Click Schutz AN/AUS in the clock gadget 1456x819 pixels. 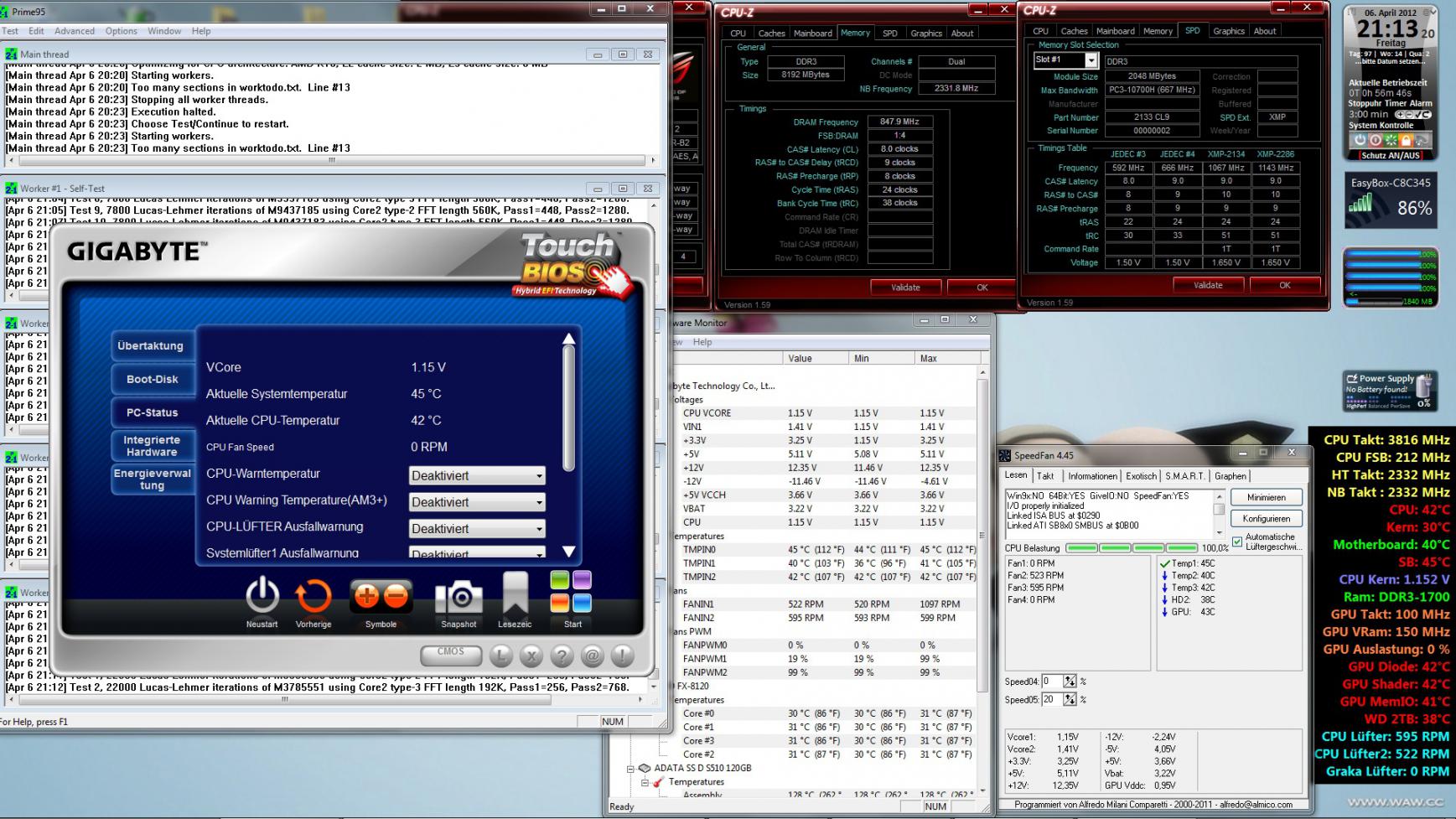tap(1390, 155)
